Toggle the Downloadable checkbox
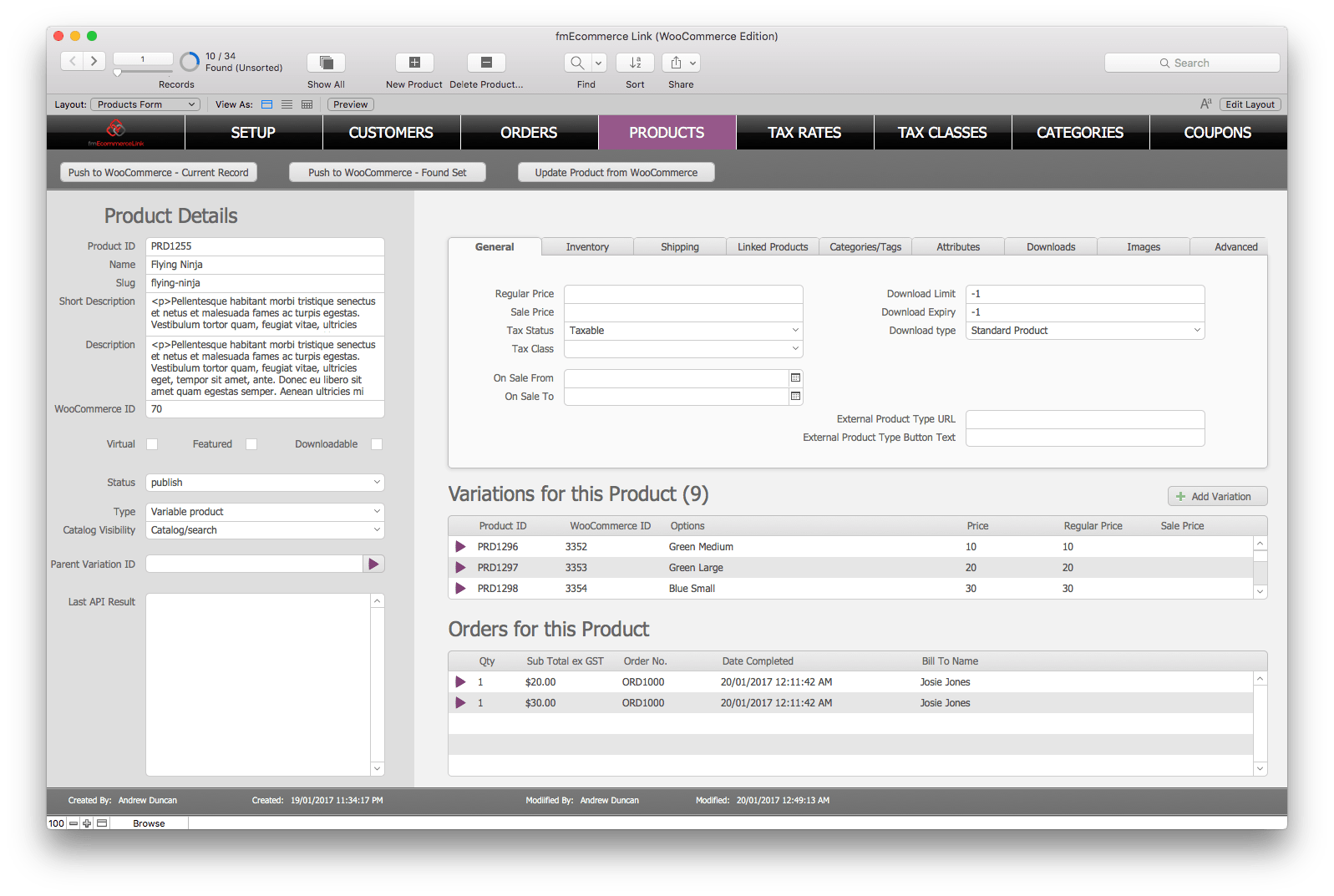Screen dimensions: 1334x896 coord(377,444)
